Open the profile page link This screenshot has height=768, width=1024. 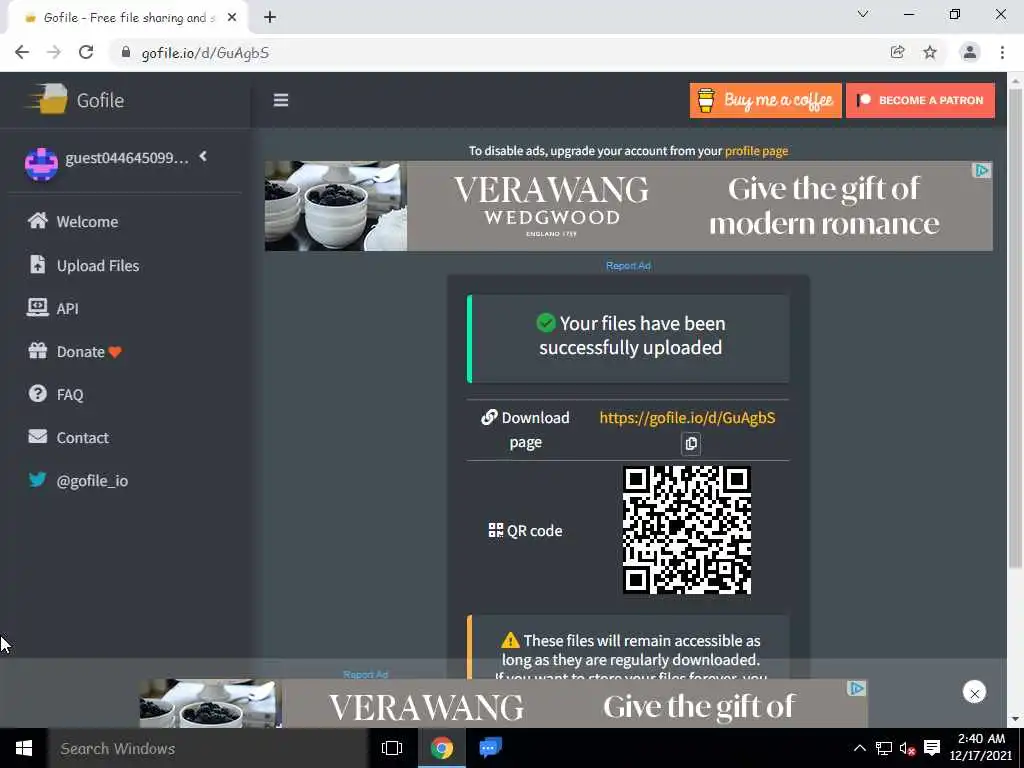[x=756, y=151]
